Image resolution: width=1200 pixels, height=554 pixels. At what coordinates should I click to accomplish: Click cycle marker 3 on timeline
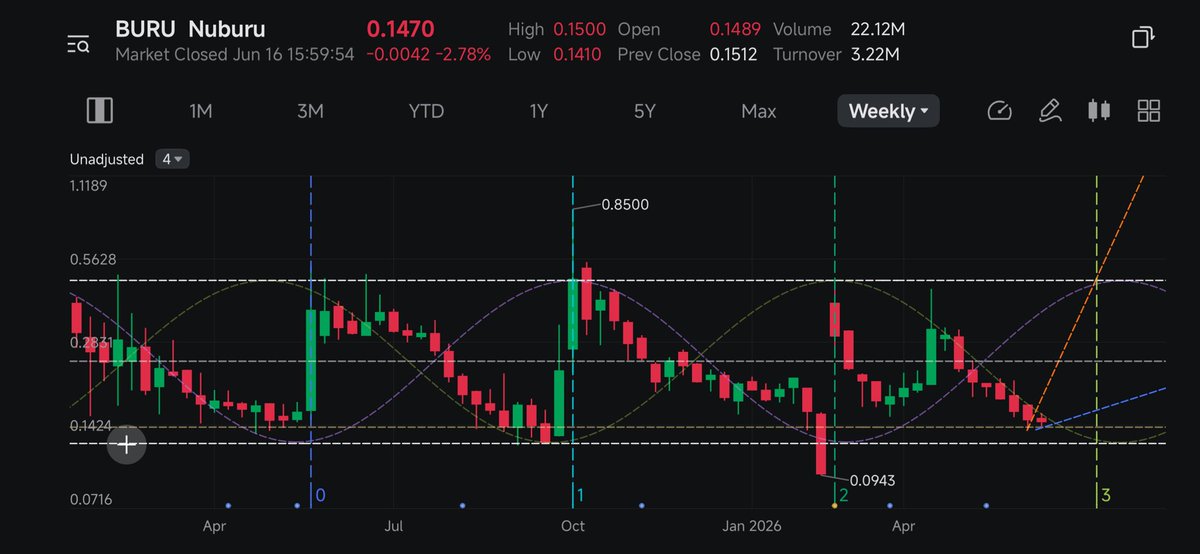1106,495
